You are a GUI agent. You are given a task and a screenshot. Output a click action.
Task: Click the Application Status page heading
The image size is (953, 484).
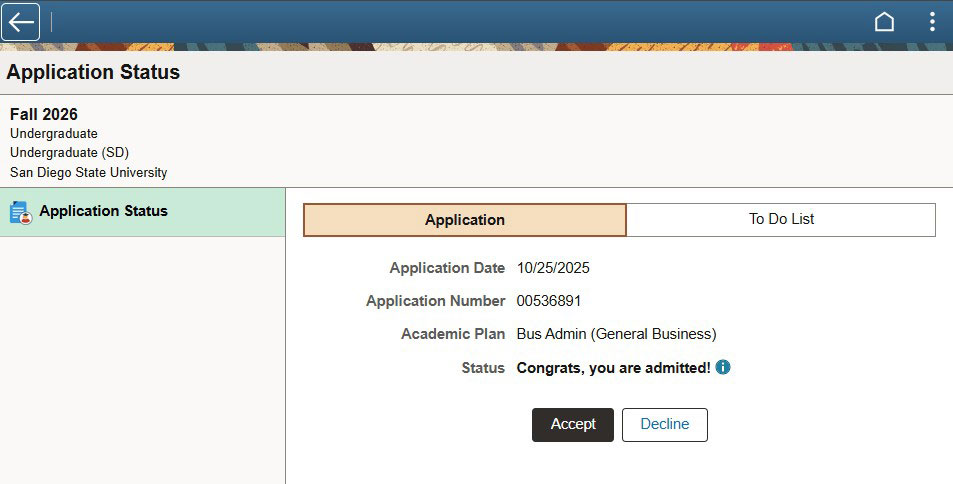coord(93,72)
